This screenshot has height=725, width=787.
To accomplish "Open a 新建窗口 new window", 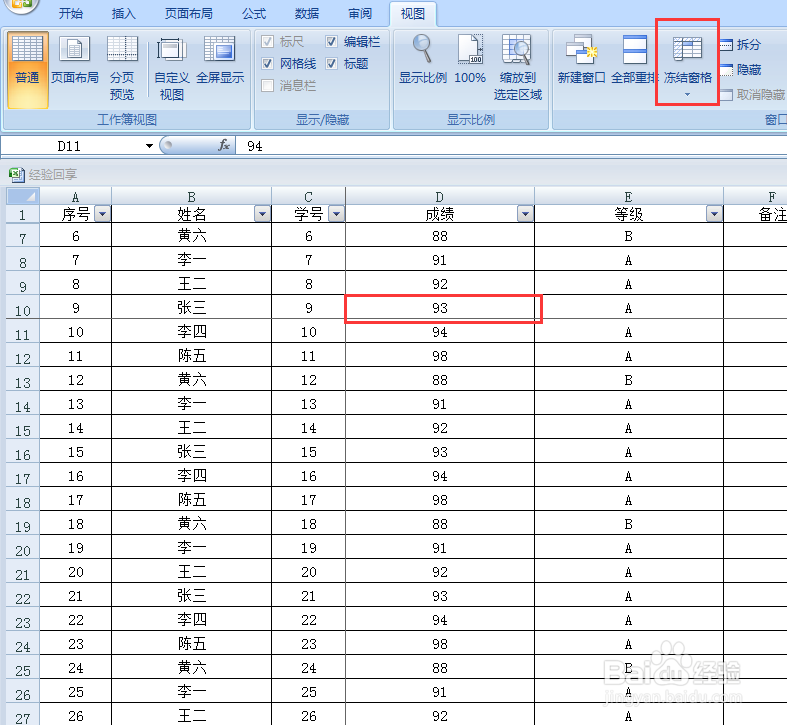I will tap(581, 61).
